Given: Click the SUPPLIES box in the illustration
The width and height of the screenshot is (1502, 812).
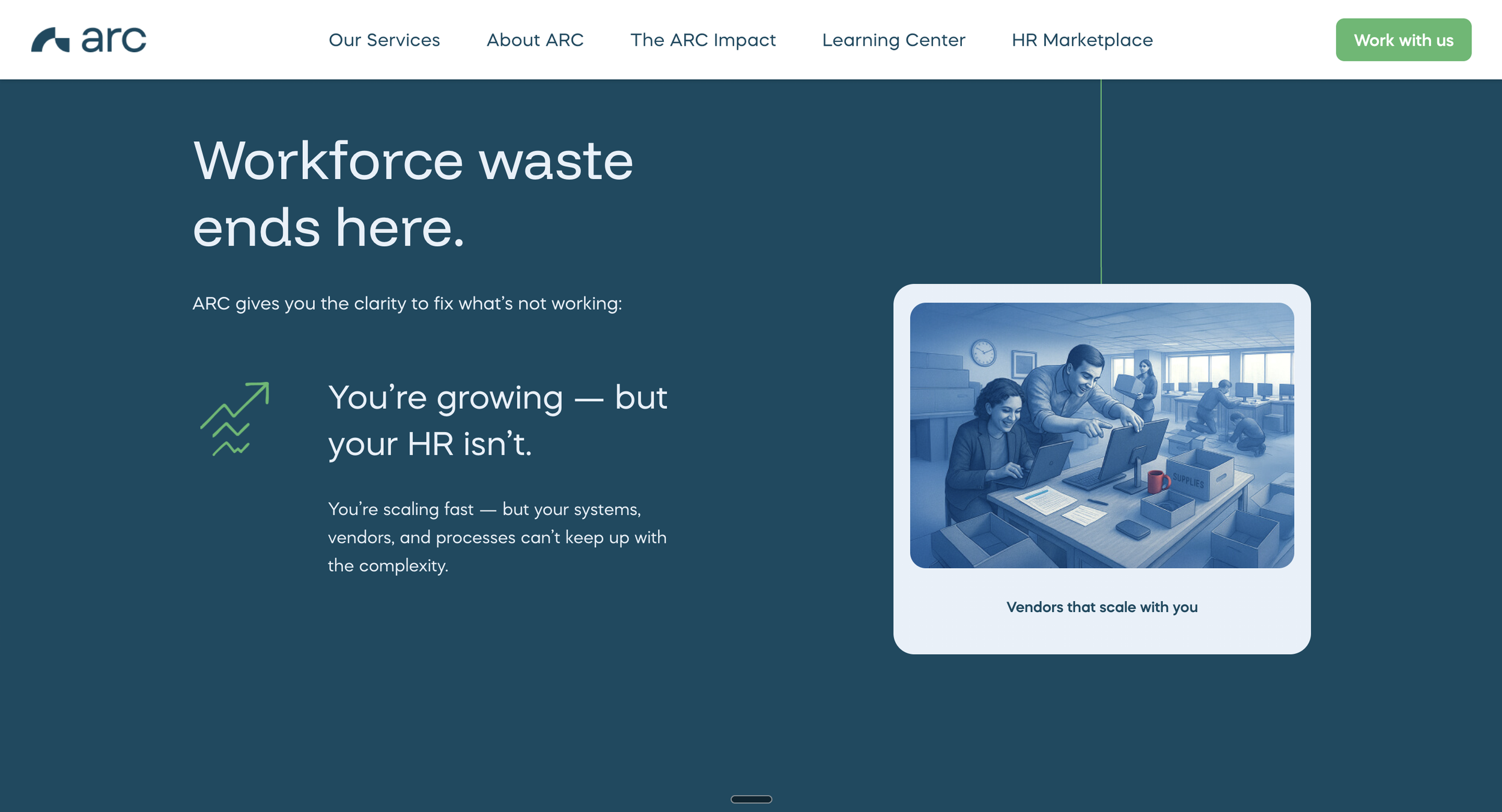Looking at the screenshot, I should point(1197,476).
